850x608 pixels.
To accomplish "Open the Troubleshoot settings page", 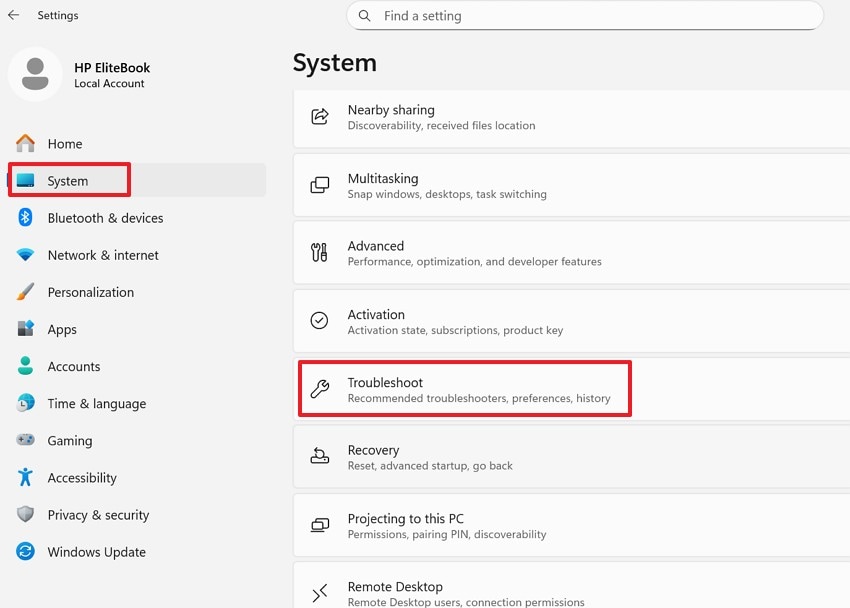I will click(450, 389).
